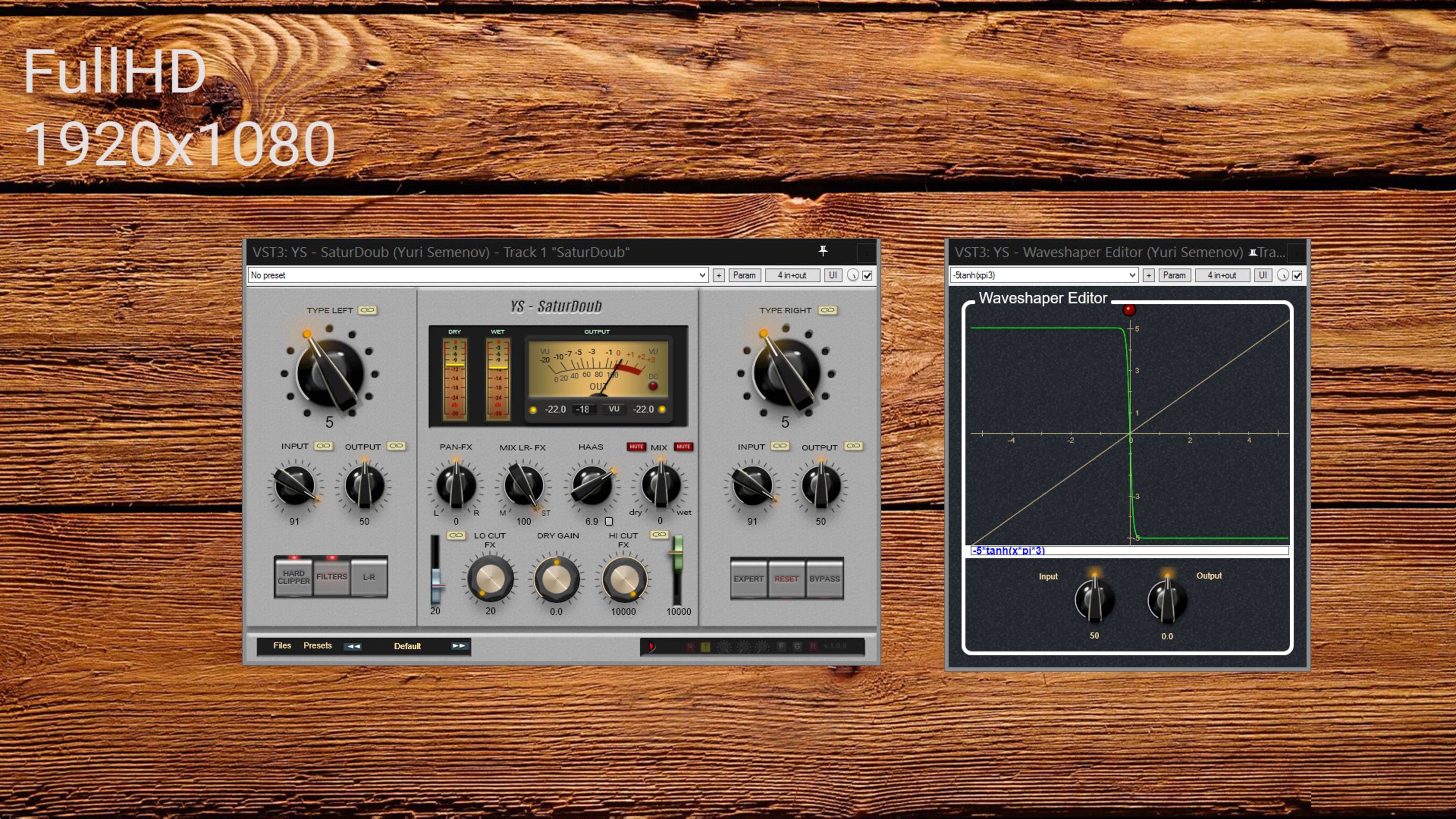Click the pin icon on SaturDoub window title

coord(823,250)
